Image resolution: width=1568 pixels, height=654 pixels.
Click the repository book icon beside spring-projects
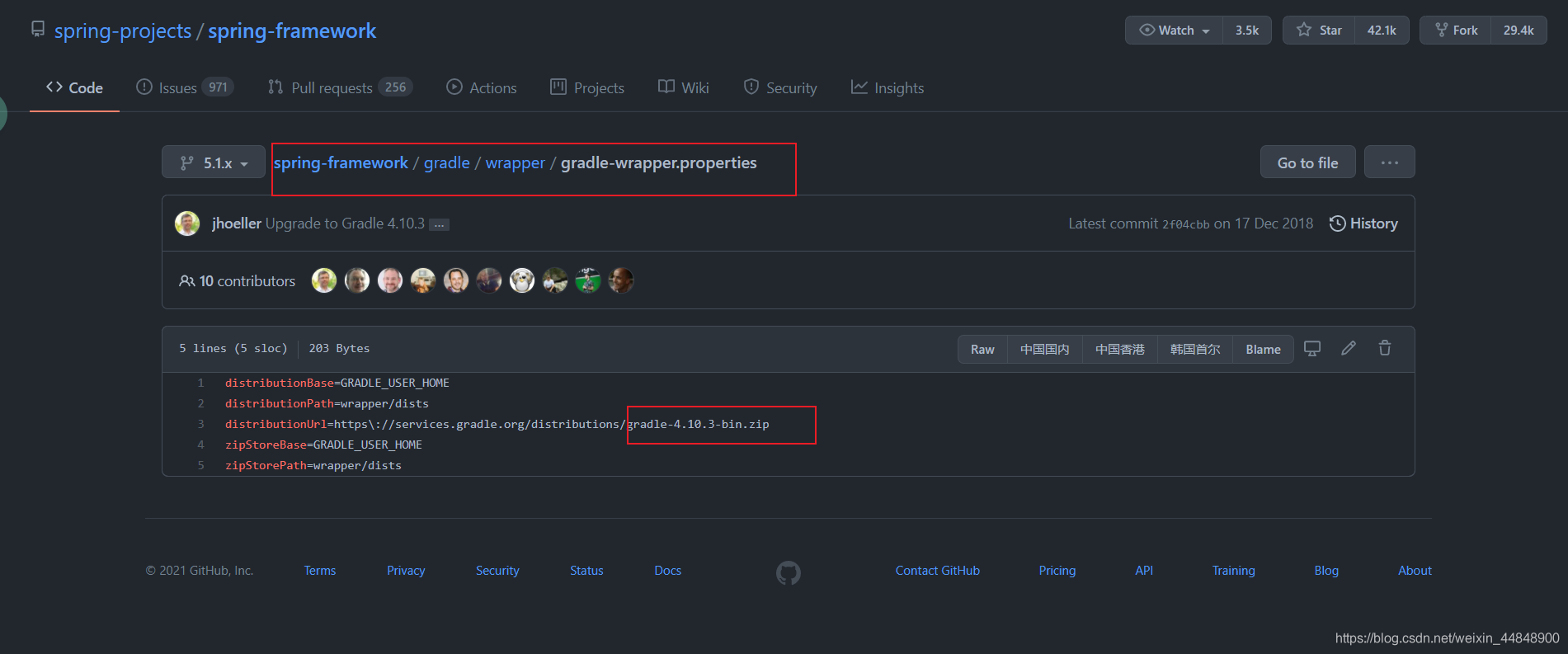(x=38, y=30)
